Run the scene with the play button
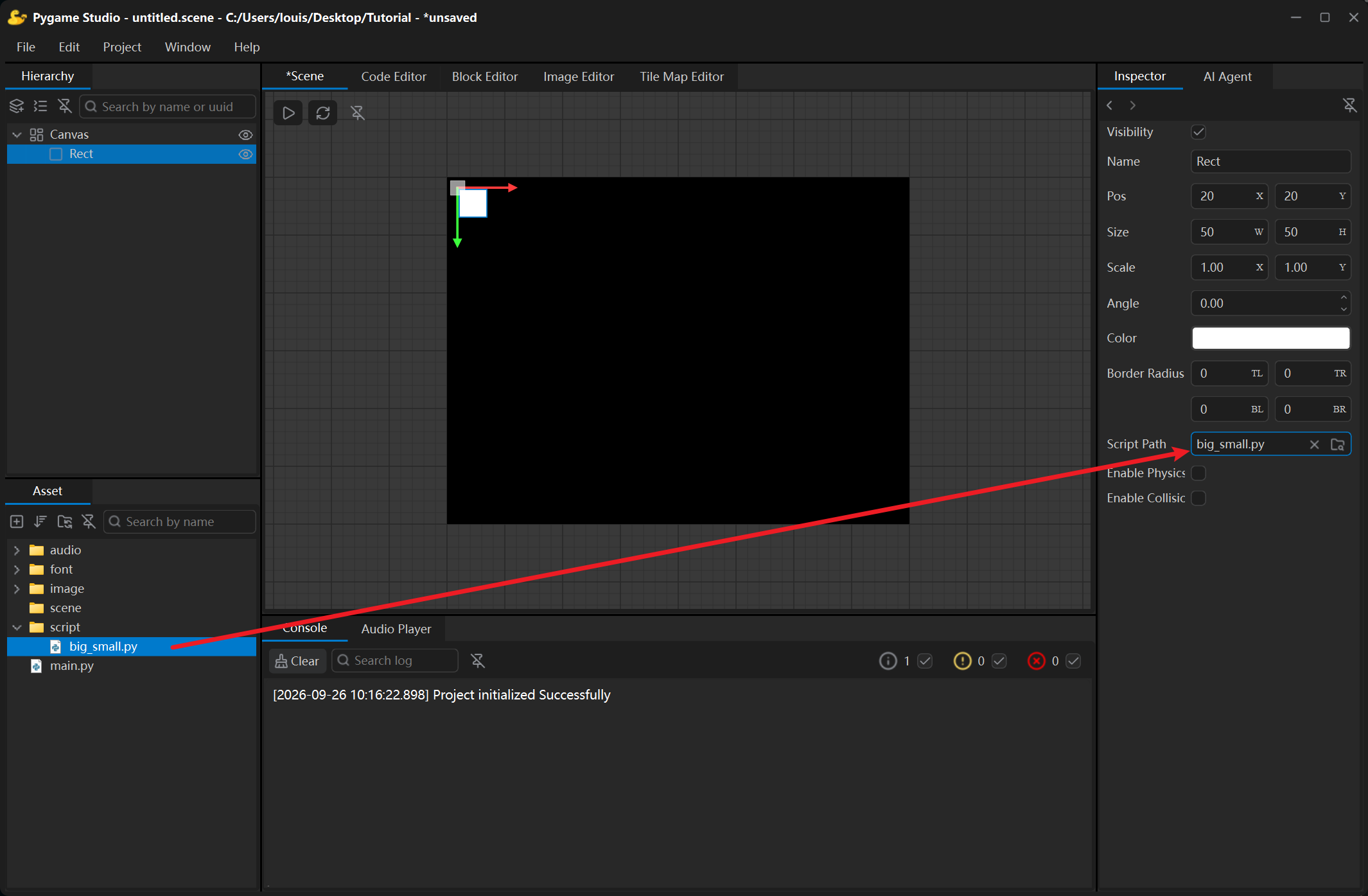1368x896 pixels. (288, 113)
